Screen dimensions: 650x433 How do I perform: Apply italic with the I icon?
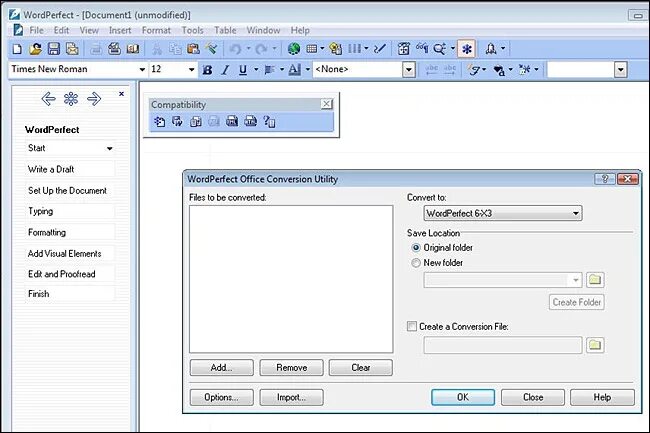coord(225,70)
